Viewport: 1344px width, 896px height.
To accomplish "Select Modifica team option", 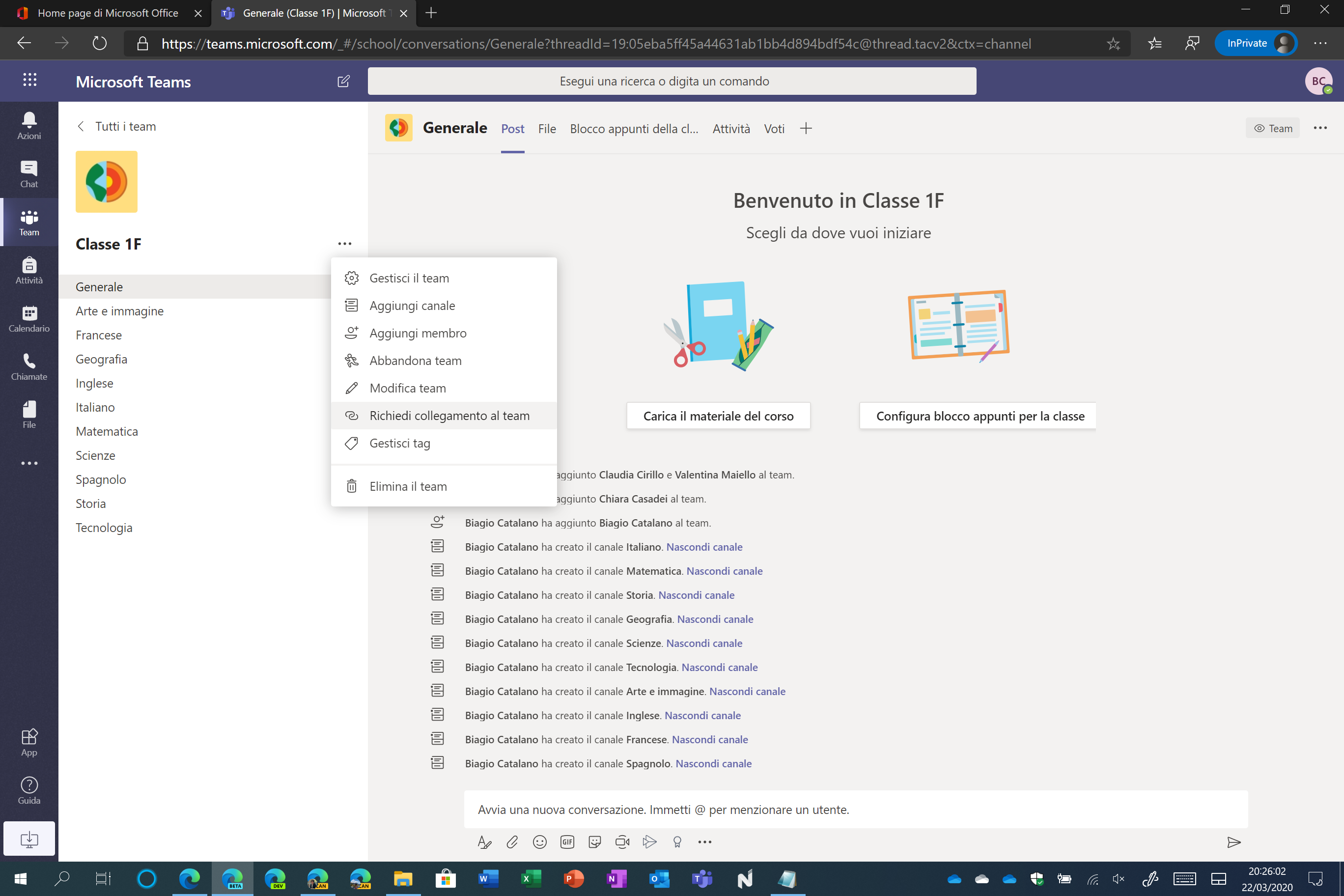I will 444,388.
